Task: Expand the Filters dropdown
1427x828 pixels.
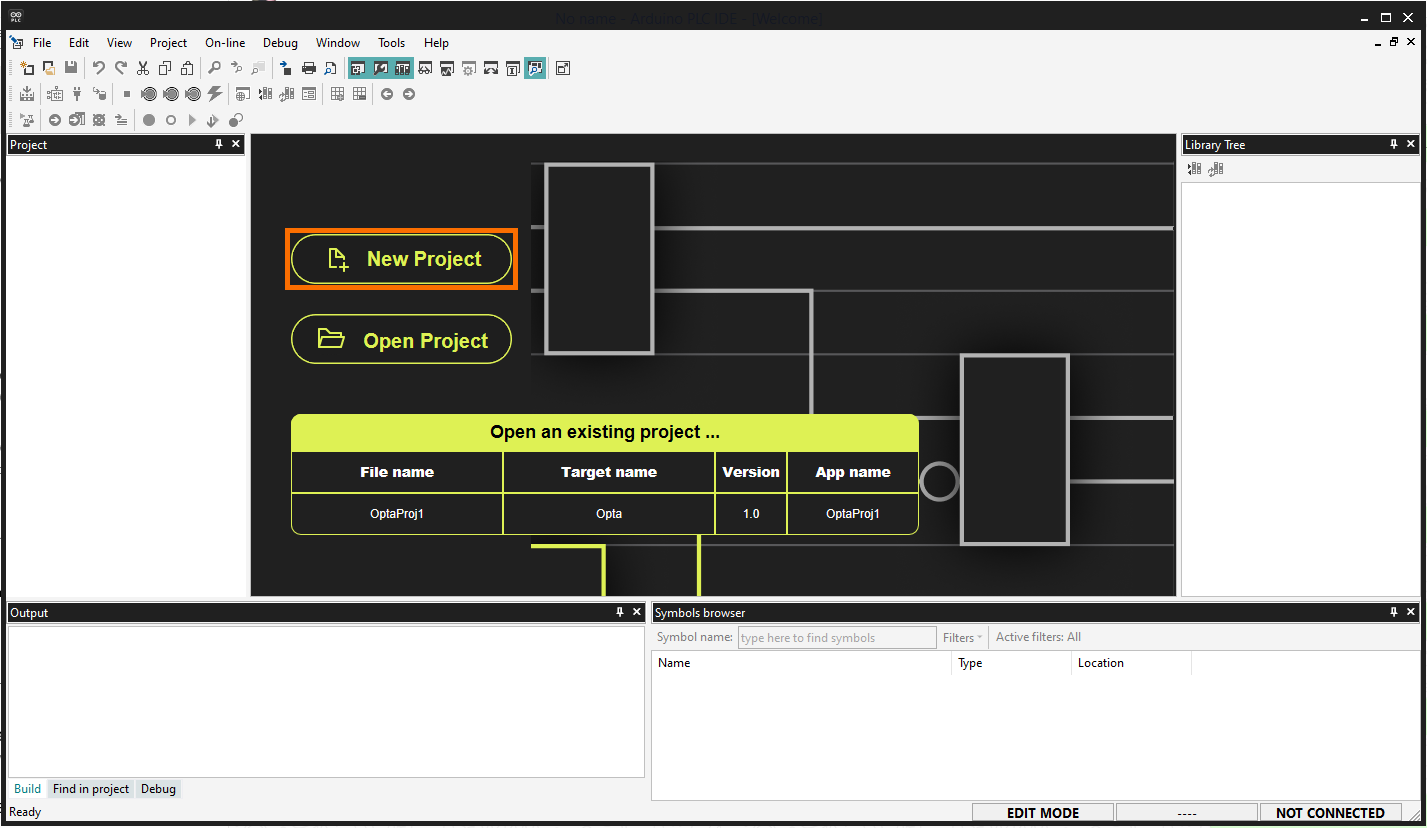Action: [x=962, y=637]
